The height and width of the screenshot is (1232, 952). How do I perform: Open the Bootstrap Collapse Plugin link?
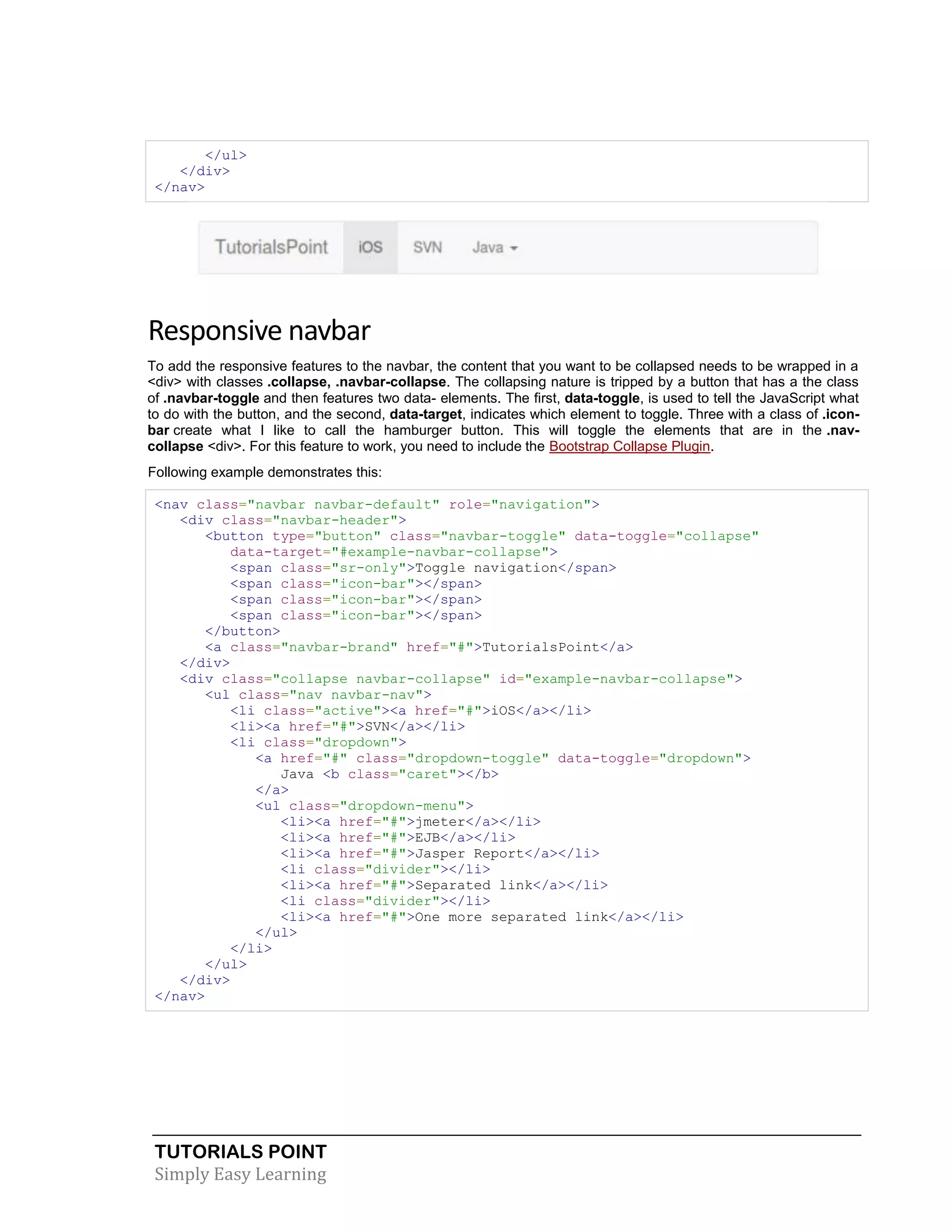[629, 446]
